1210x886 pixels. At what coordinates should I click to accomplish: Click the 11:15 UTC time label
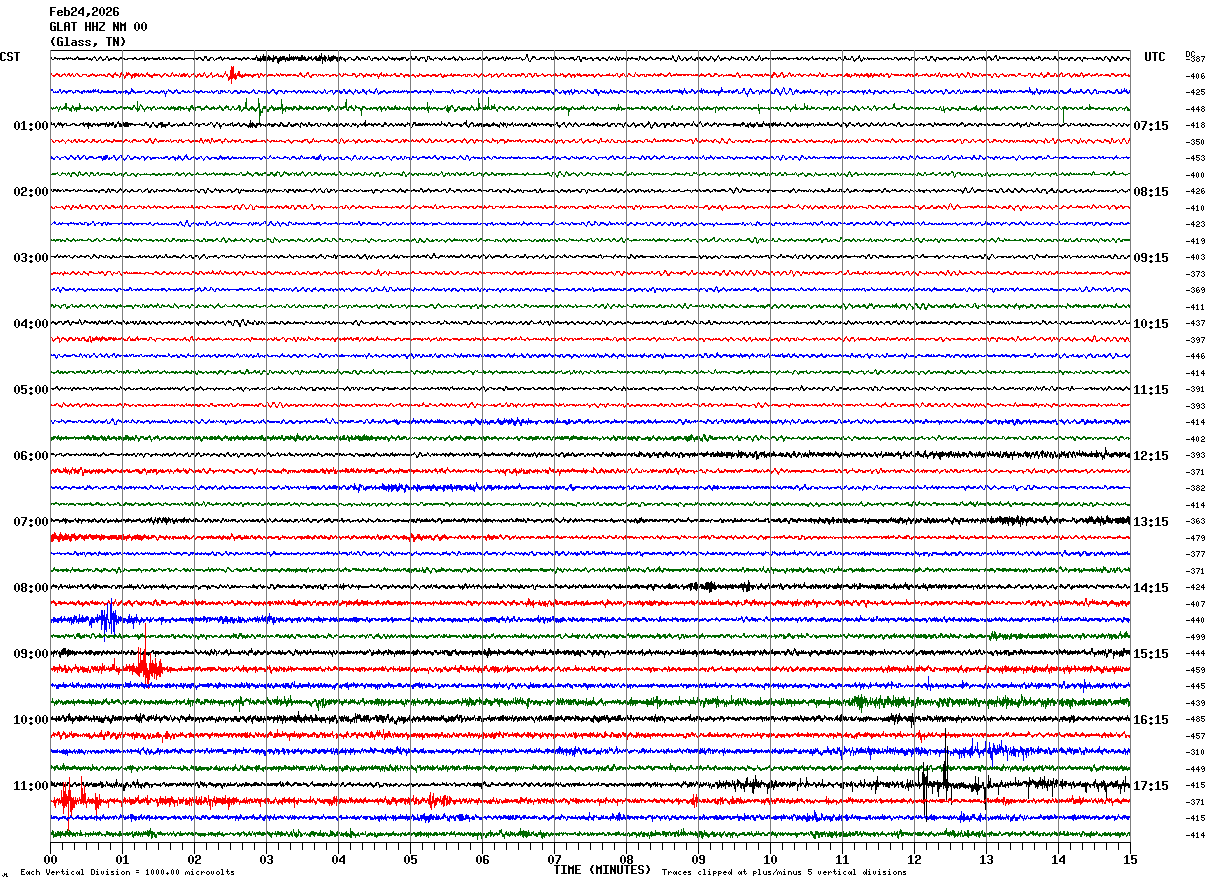[1151, 390]
